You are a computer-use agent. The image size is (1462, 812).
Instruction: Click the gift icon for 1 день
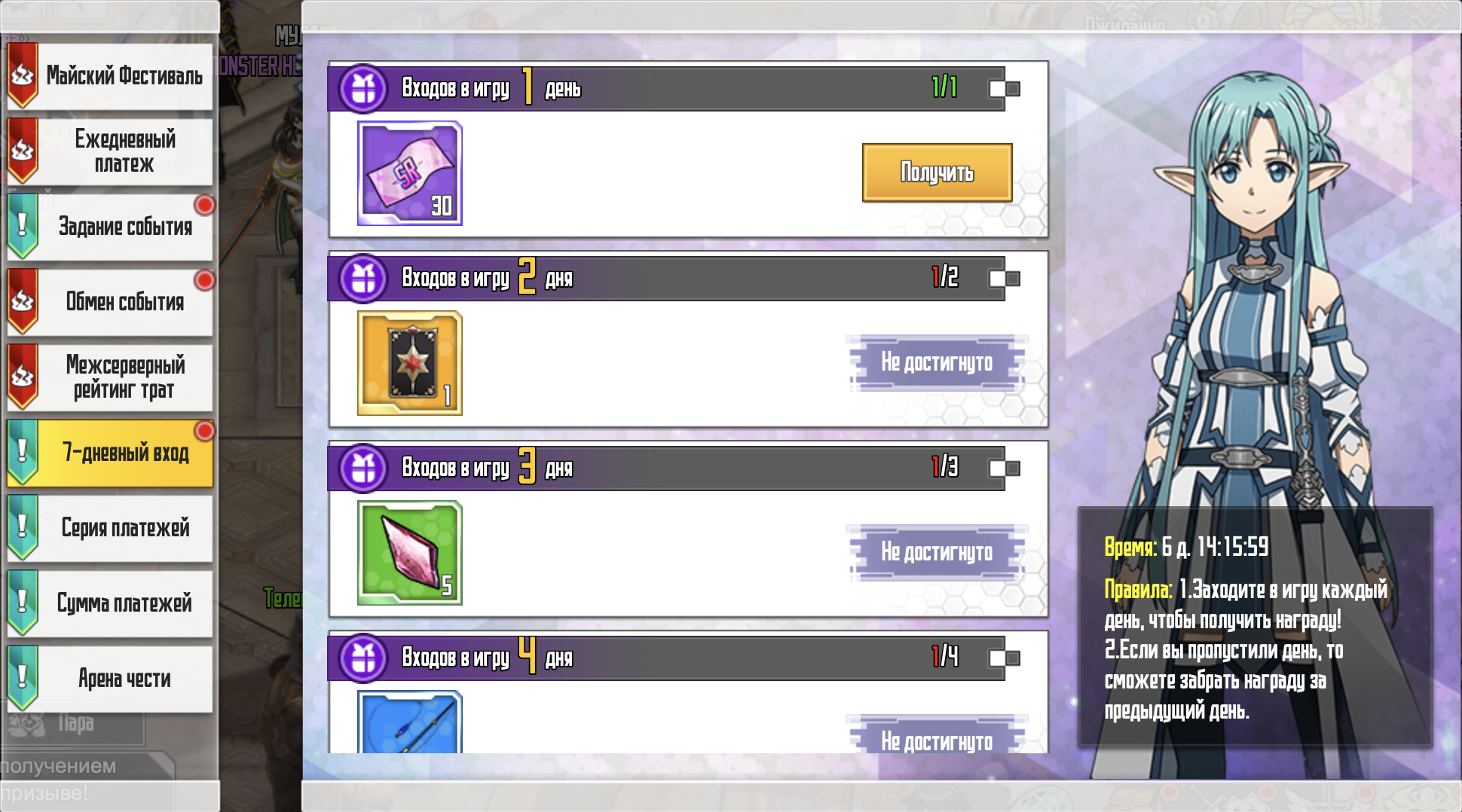point(363,88)
